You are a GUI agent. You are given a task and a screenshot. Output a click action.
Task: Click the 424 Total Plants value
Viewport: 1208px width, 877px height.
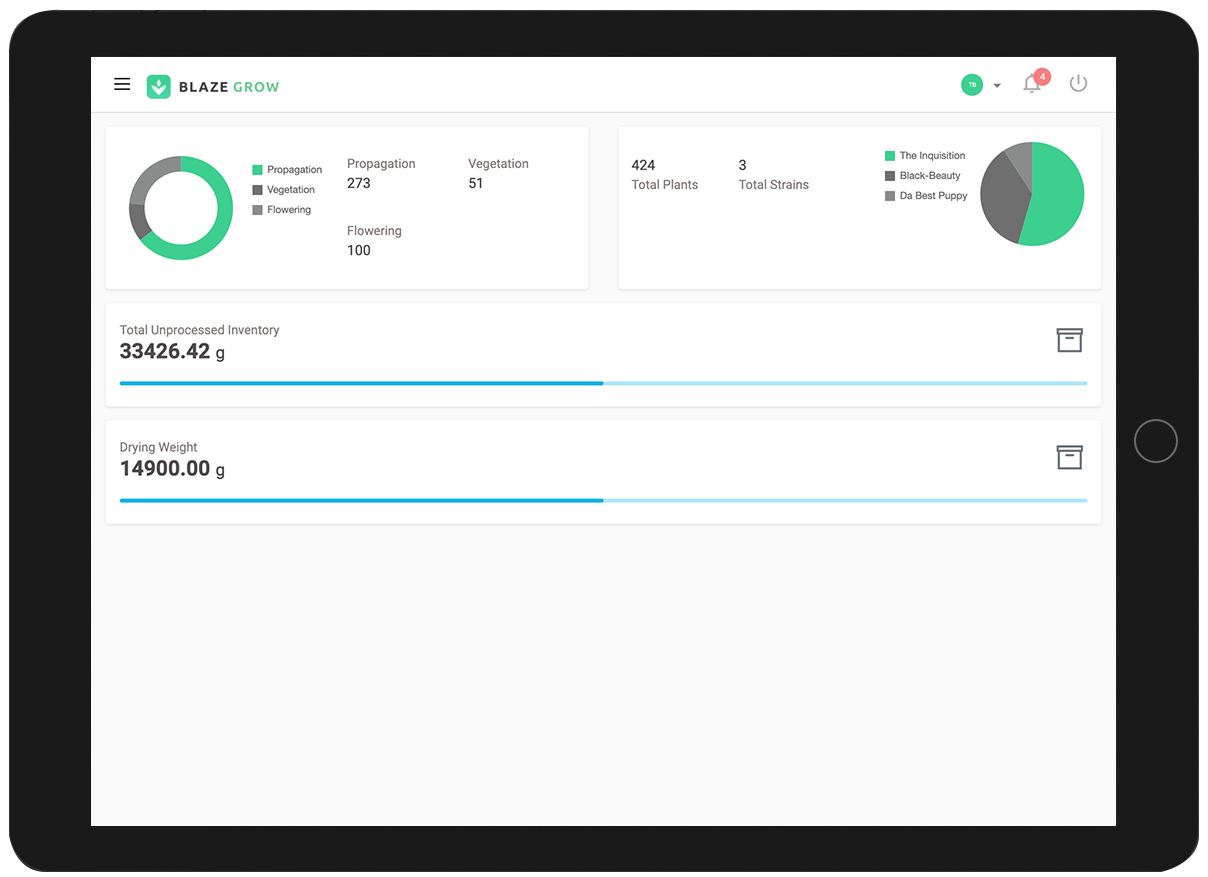643,165
